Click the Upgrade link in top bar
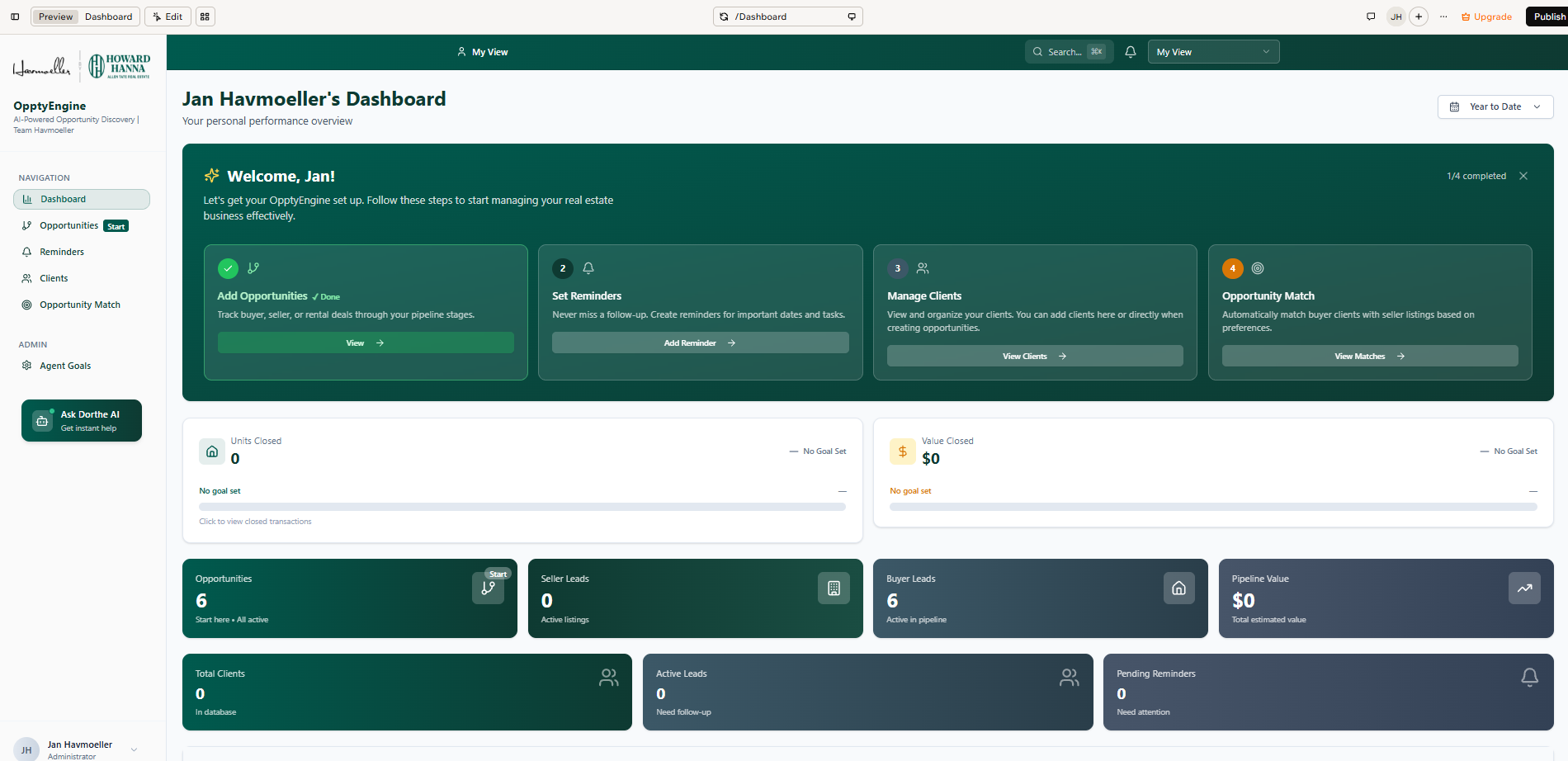1568x761 pixels. click(x=1486, y=17)
